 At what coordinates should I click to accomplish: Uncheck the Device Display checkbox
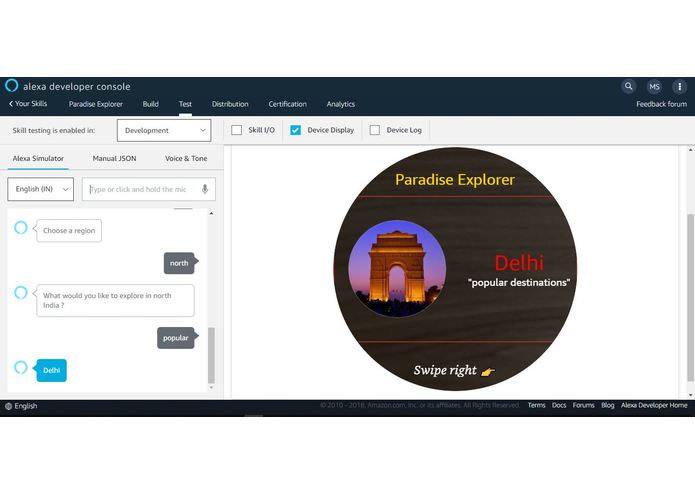coord(296,130)
